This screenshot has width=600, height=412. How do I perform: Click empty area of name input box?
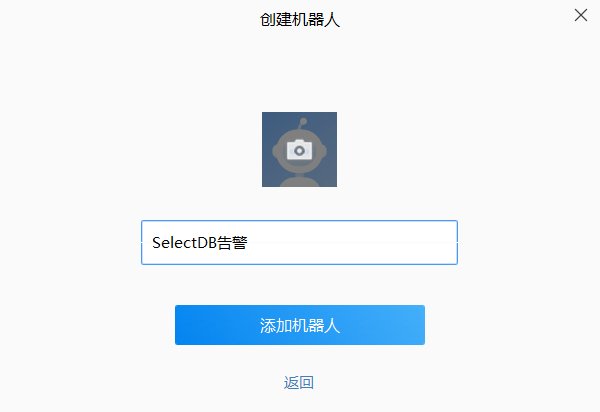point(352,243)
